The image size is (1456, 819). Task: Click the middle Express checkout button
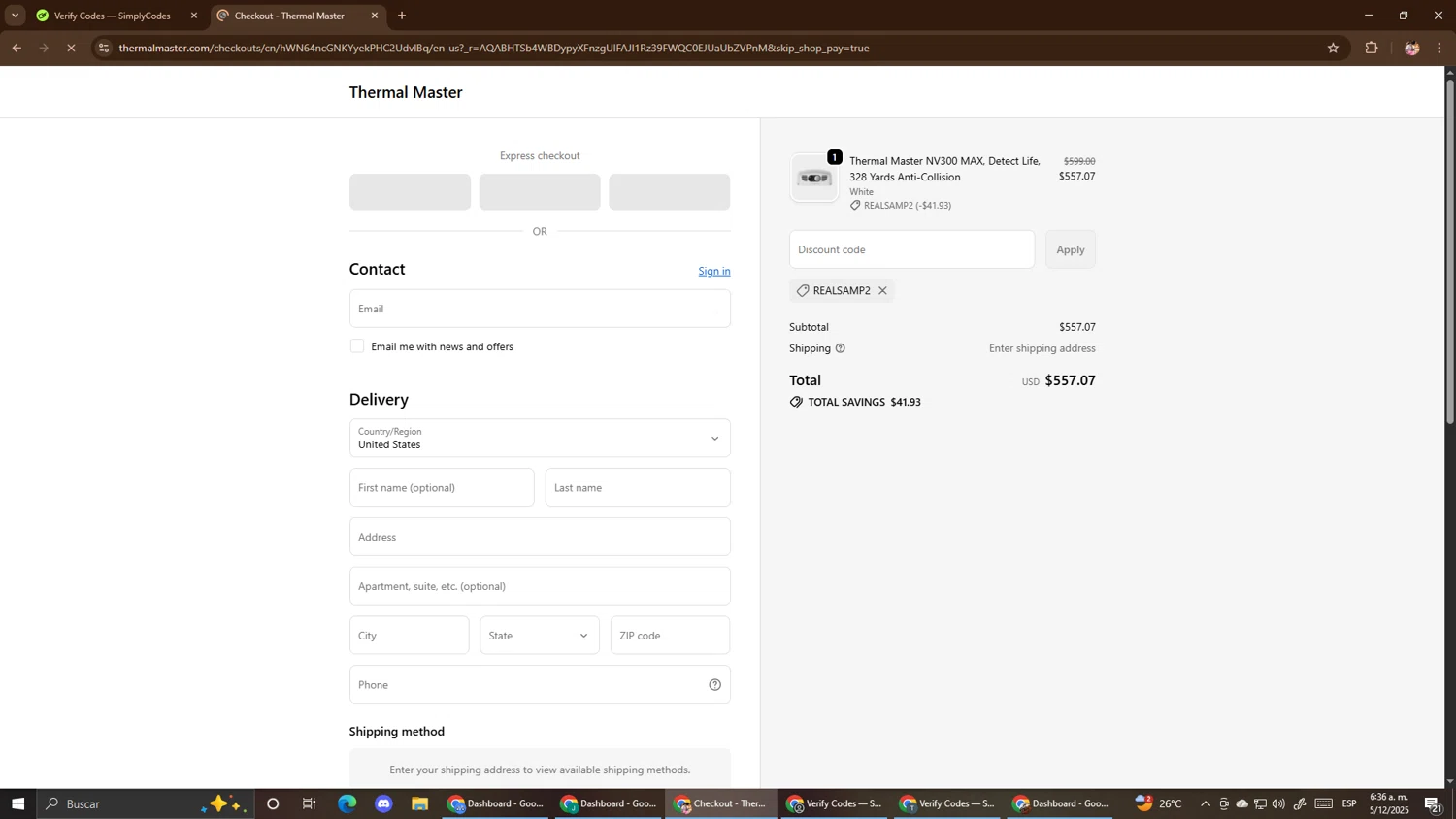pos(540,192)
